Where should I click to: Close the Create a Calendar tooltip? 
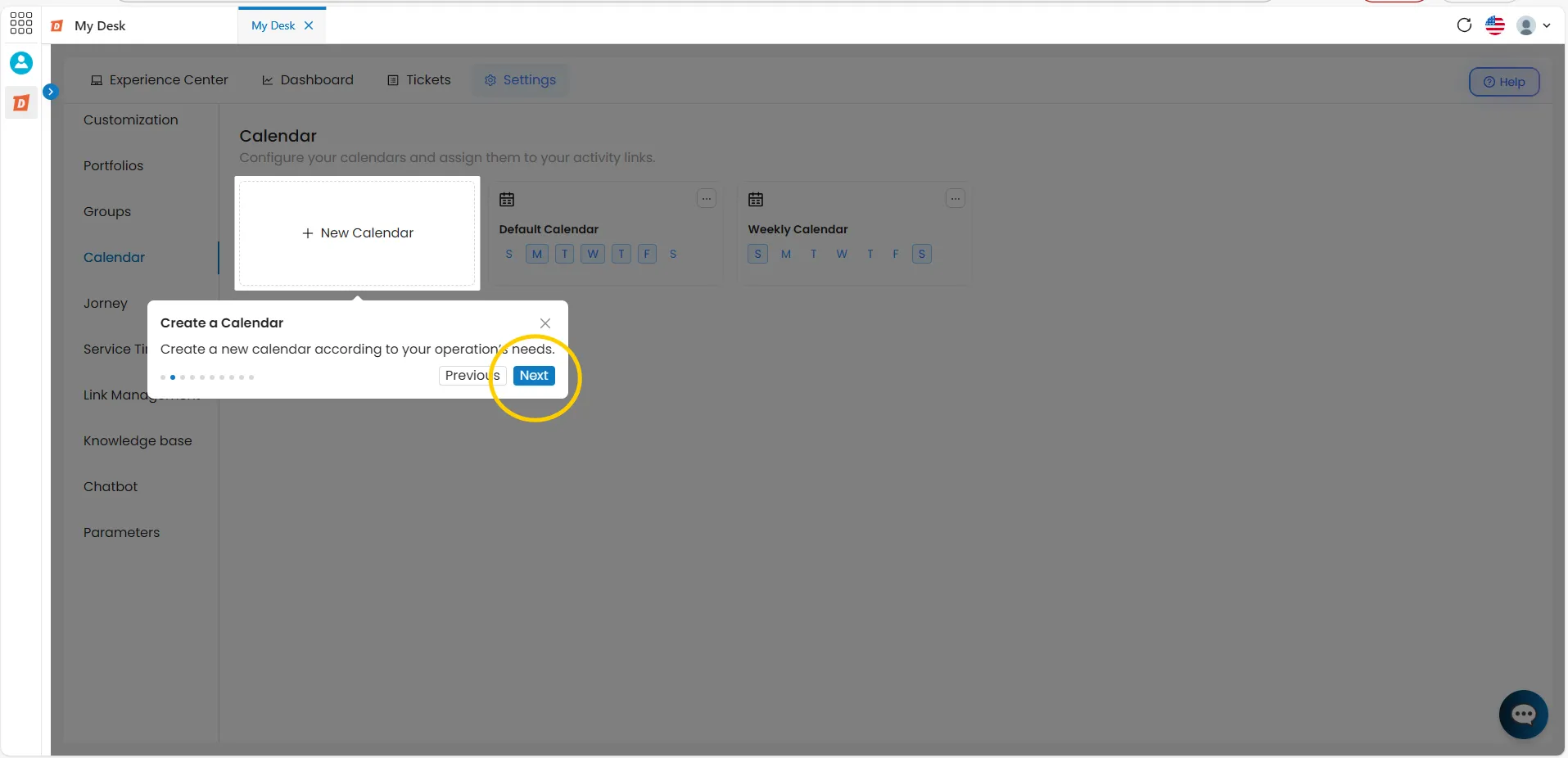pos(545,323)
